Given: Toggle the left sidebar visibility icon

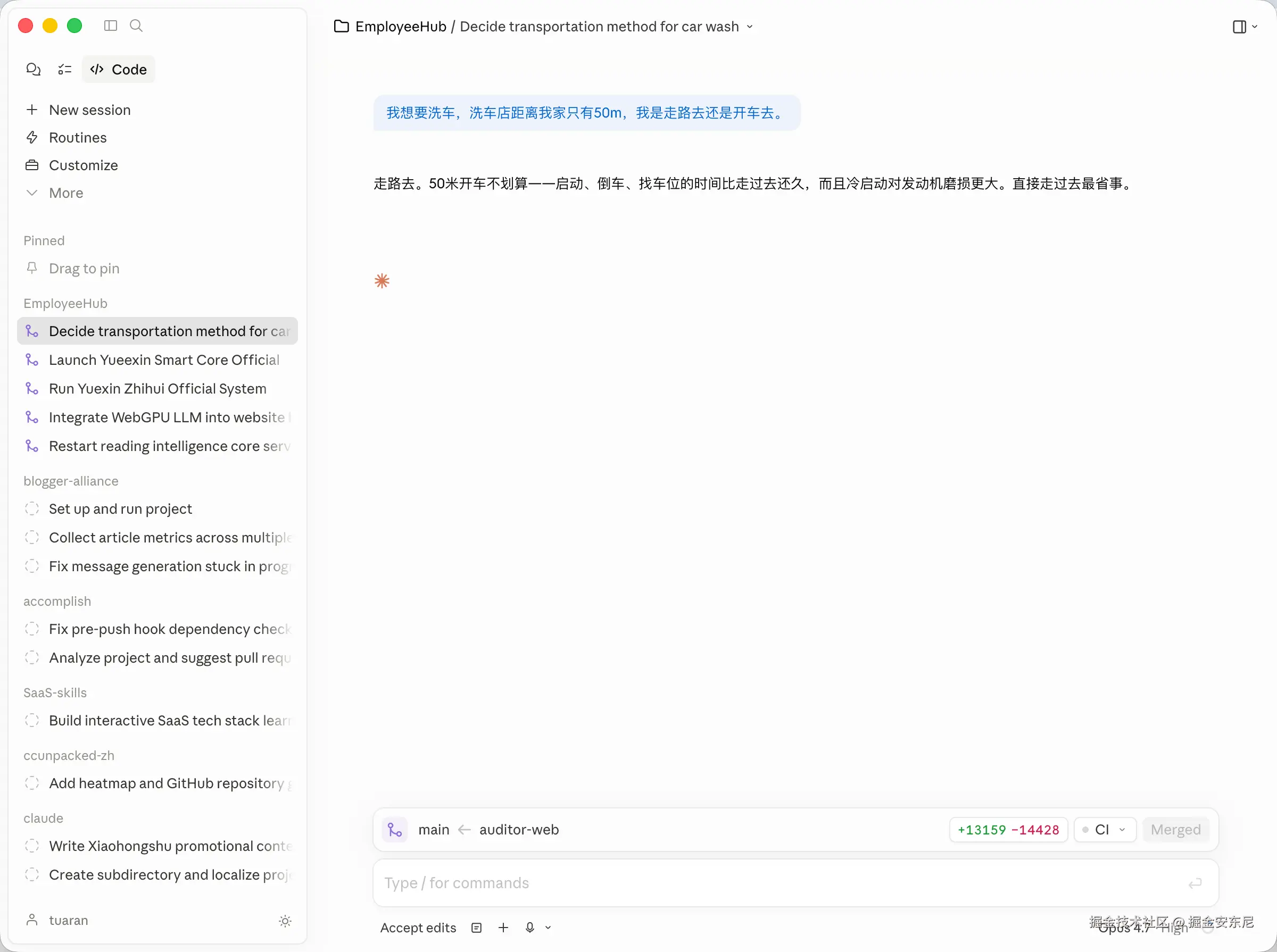Looking at the screenshot, I should pos(111,26).
